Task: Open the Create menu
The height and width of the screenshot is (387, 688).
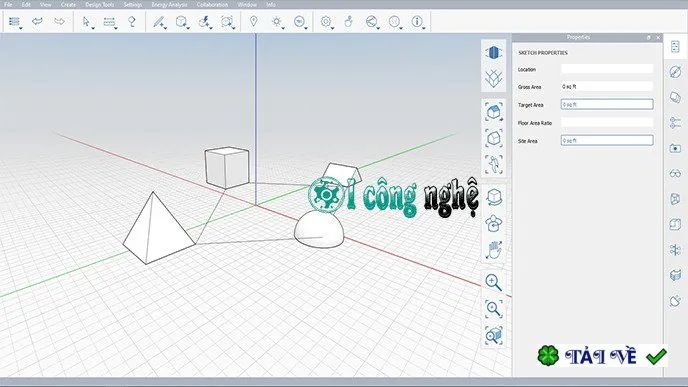Action: [x=68, y=4]
